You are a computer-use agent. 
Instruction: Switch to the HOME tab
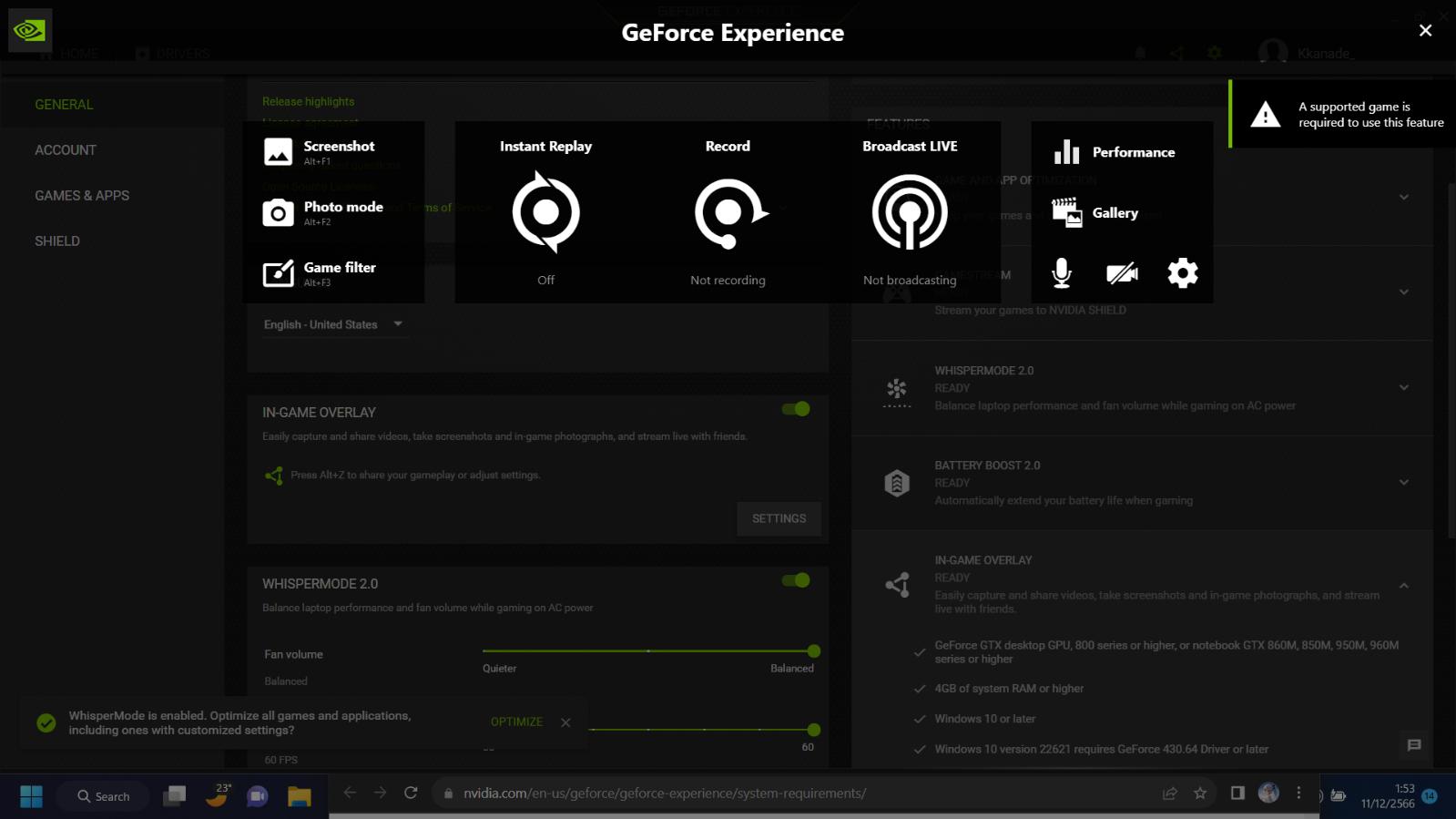click(69, 54)
